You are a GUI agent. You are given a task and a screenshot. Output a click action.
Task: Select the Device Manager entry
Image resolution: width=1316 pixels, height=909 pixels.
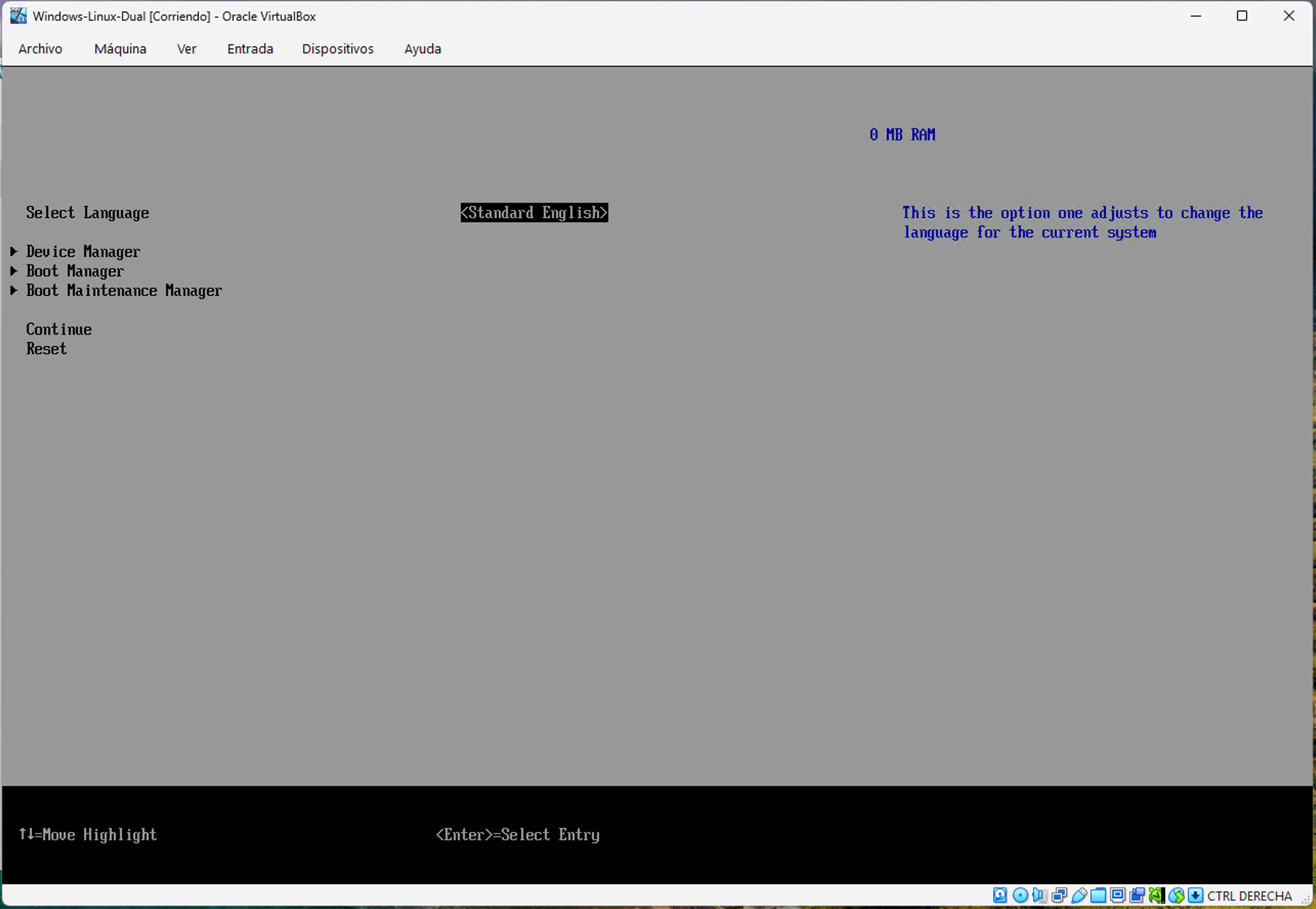click(x=83, y=252)
